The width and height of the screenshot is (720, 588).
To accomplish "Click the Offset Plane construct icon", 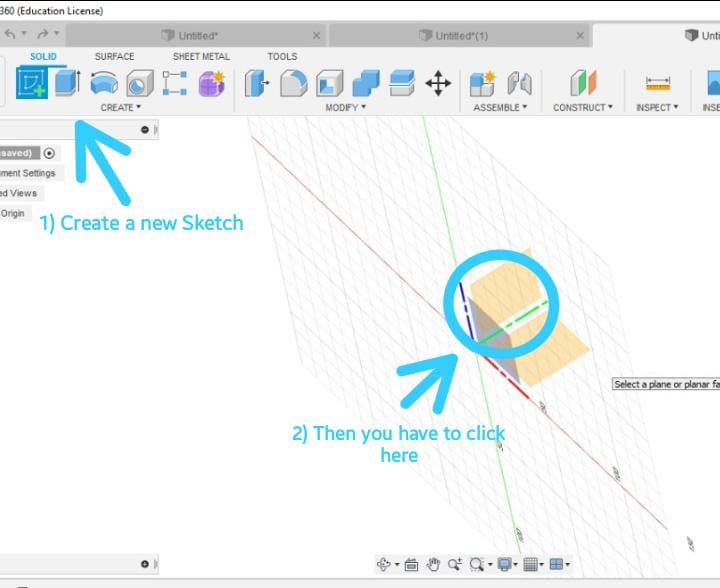I will coord(583,83).
